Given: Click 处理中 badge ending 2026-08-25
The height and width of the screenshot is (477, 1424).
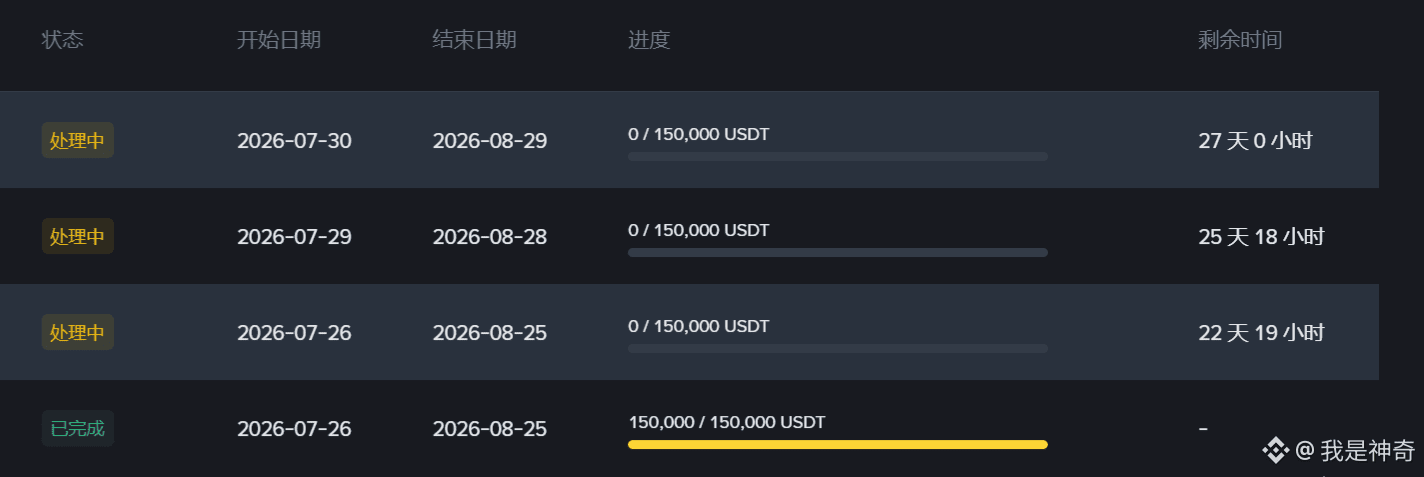Looking at the screenshot, I should (77, 332).
